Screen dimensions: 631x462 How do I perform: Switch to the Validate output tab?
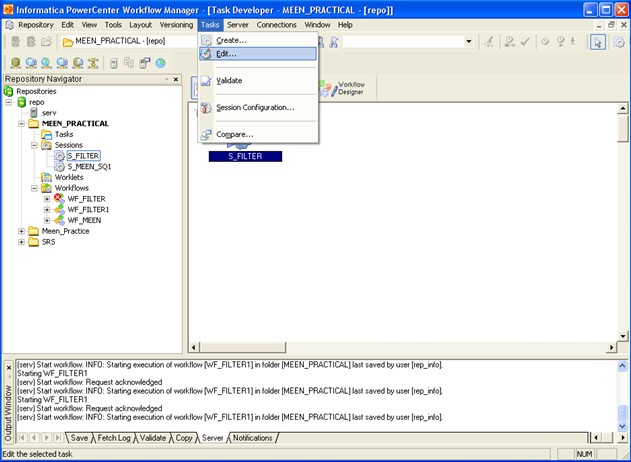click(x=153, y=438)
